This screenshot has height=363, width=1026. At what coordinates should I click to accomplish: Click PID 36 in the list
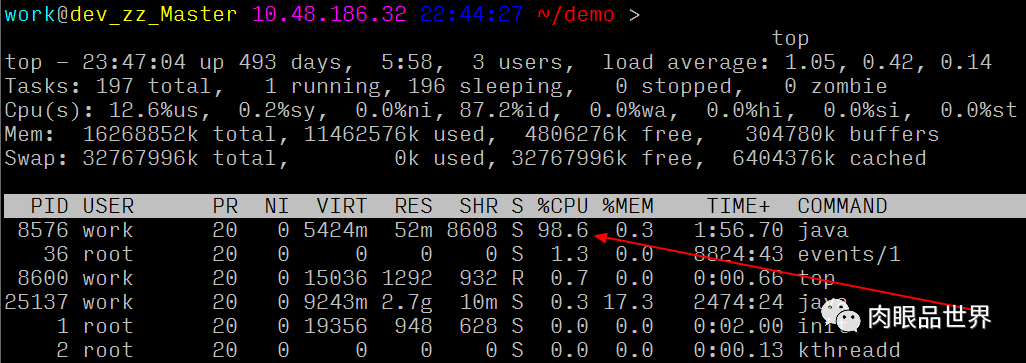56,254
